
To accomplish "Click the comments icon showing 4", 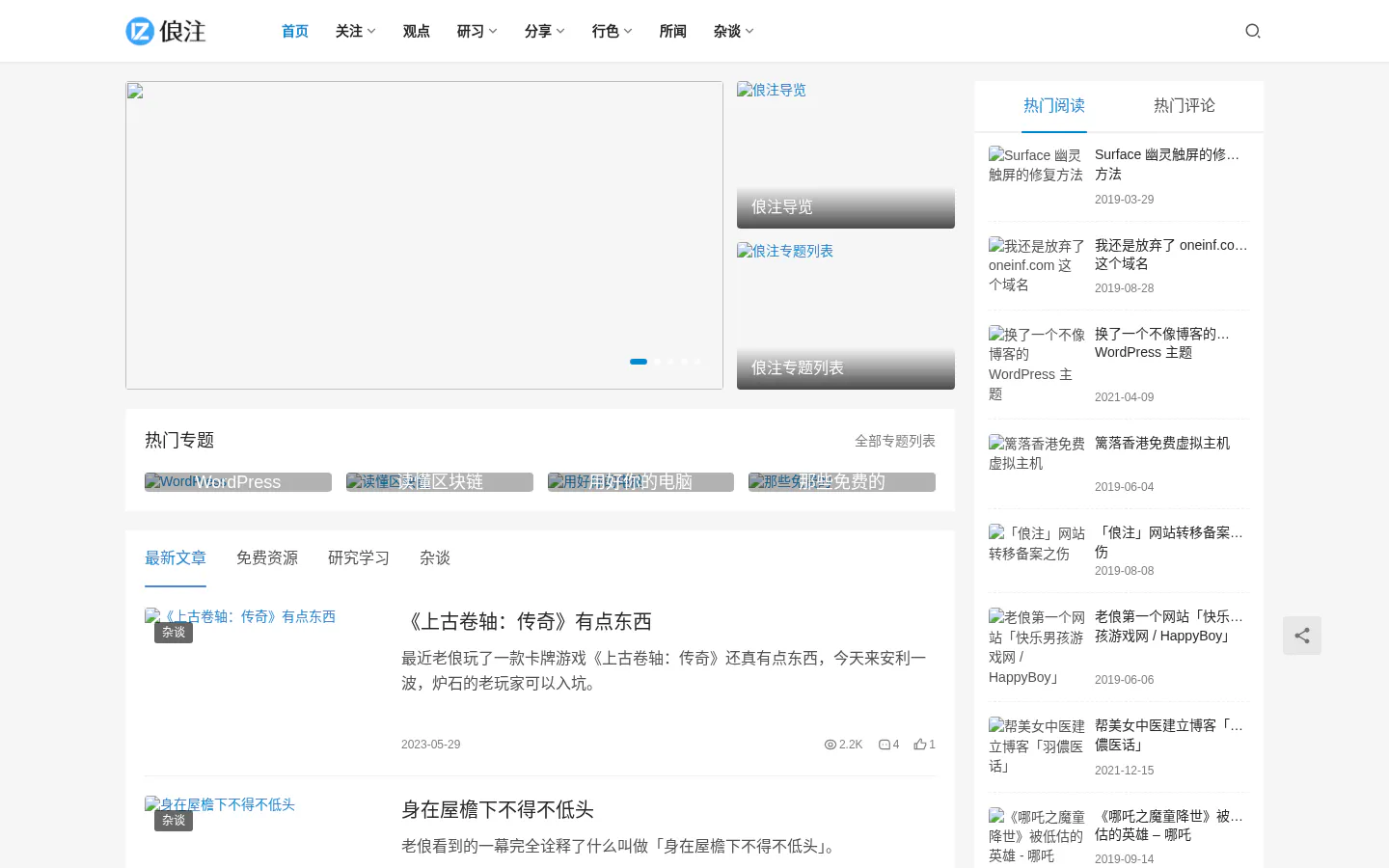I will 884,745.
